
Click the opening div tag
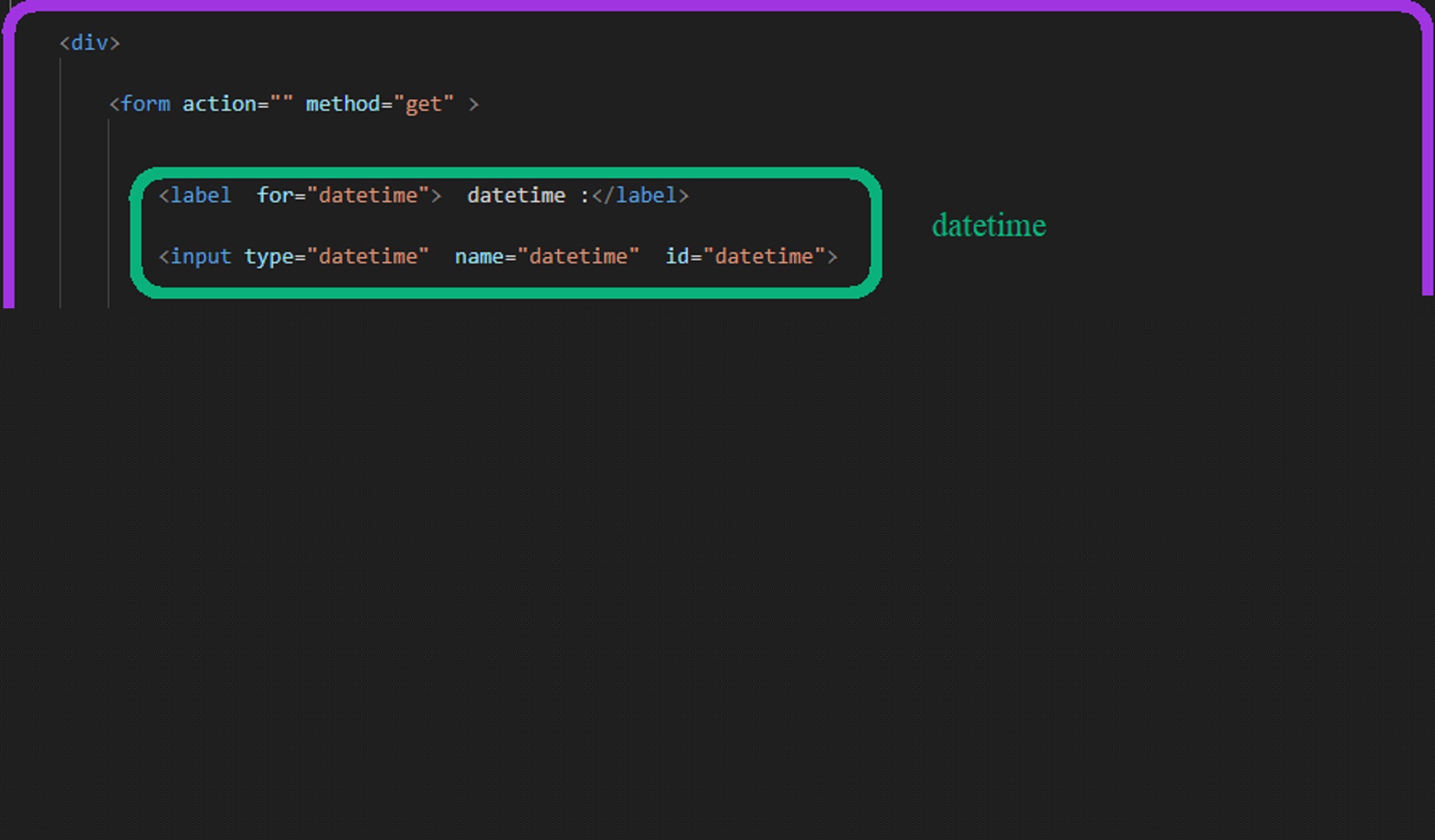pyautogui.click(x=90, y=43)
